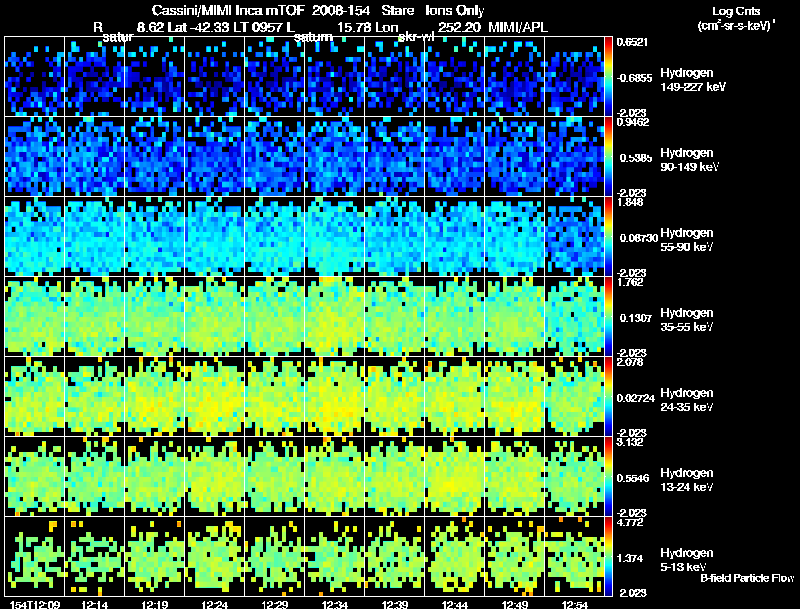This screenshot has width=800, height=609.
Task: Click the color bar maximum value 1.762
Action: pyautogui.click(x=630, y=282)
